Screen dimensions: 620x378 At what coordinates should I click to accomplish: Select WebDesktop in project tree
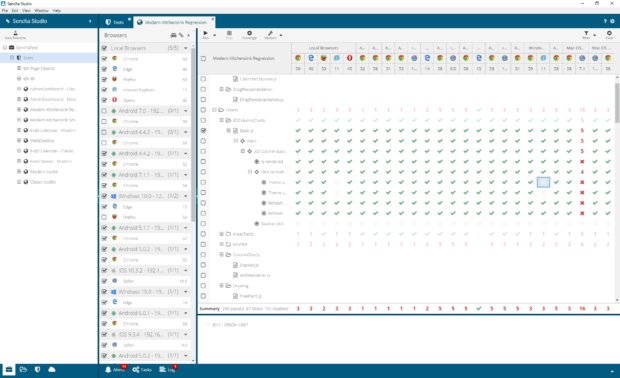(42, 141)
